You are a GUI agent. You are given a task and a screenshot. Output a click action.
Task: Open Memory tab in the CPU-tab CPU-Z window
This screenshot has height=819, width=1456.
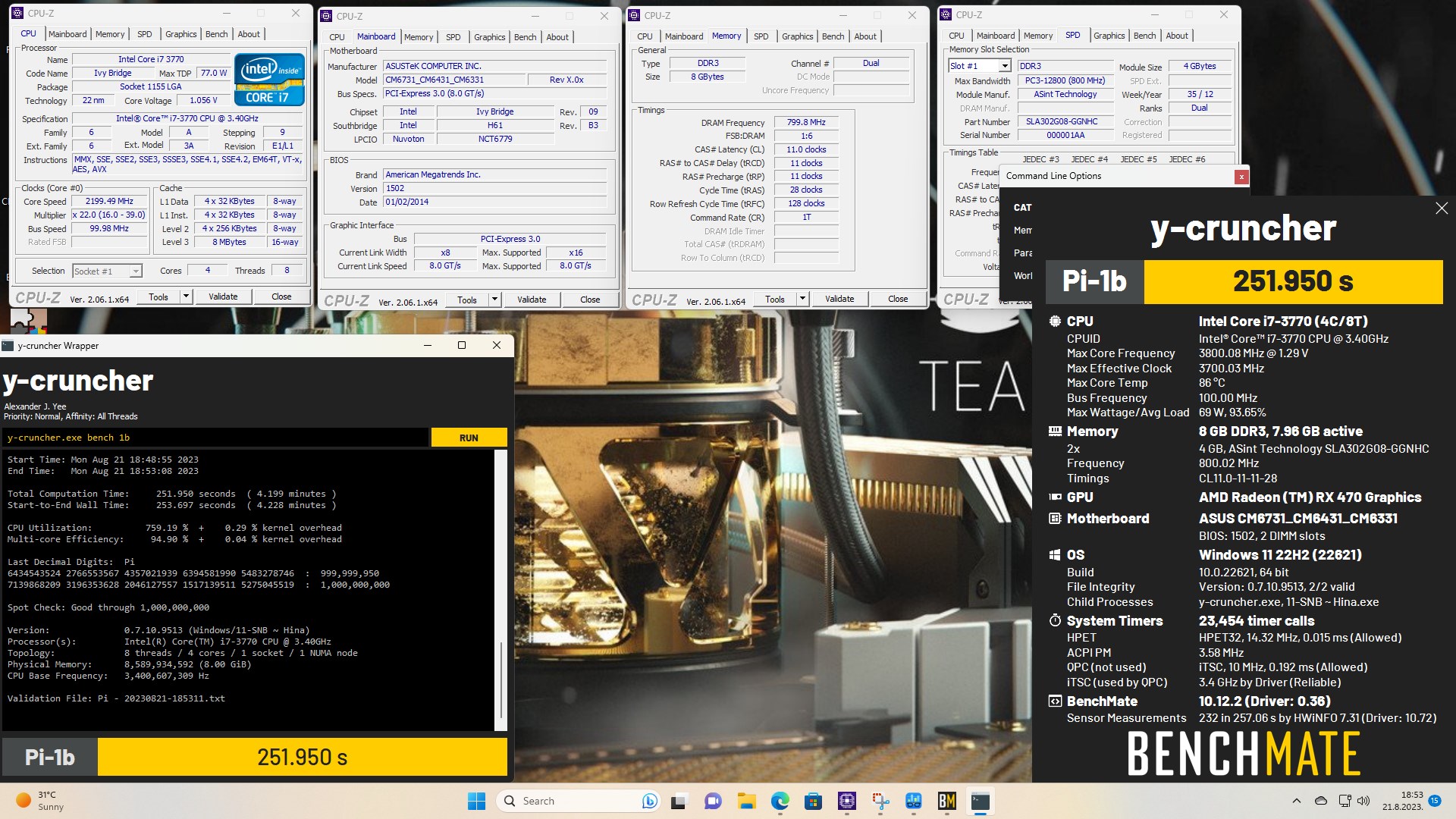pyautogui.click(x=110, y=34)
